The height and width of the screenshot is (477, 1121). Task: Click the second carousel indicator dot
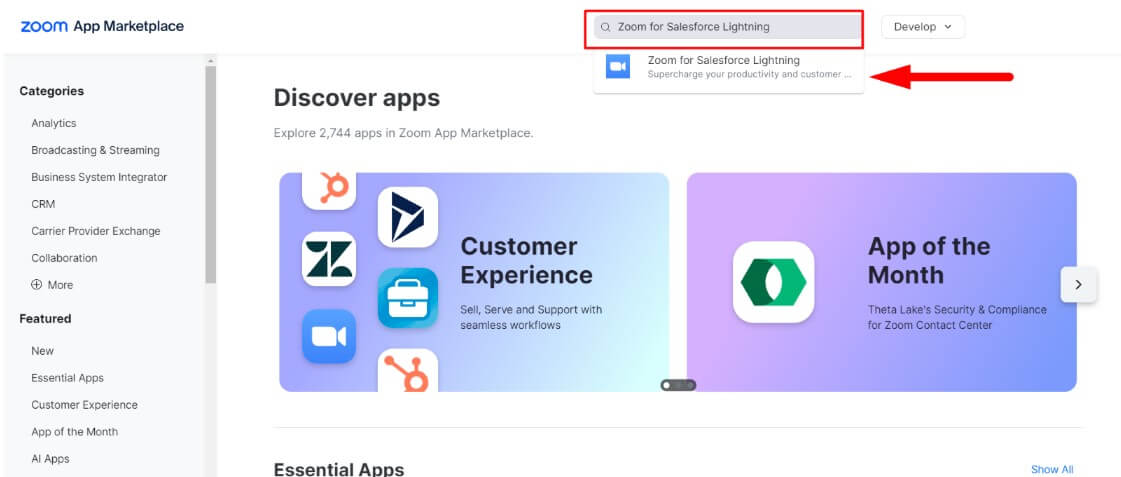point(678,385)
